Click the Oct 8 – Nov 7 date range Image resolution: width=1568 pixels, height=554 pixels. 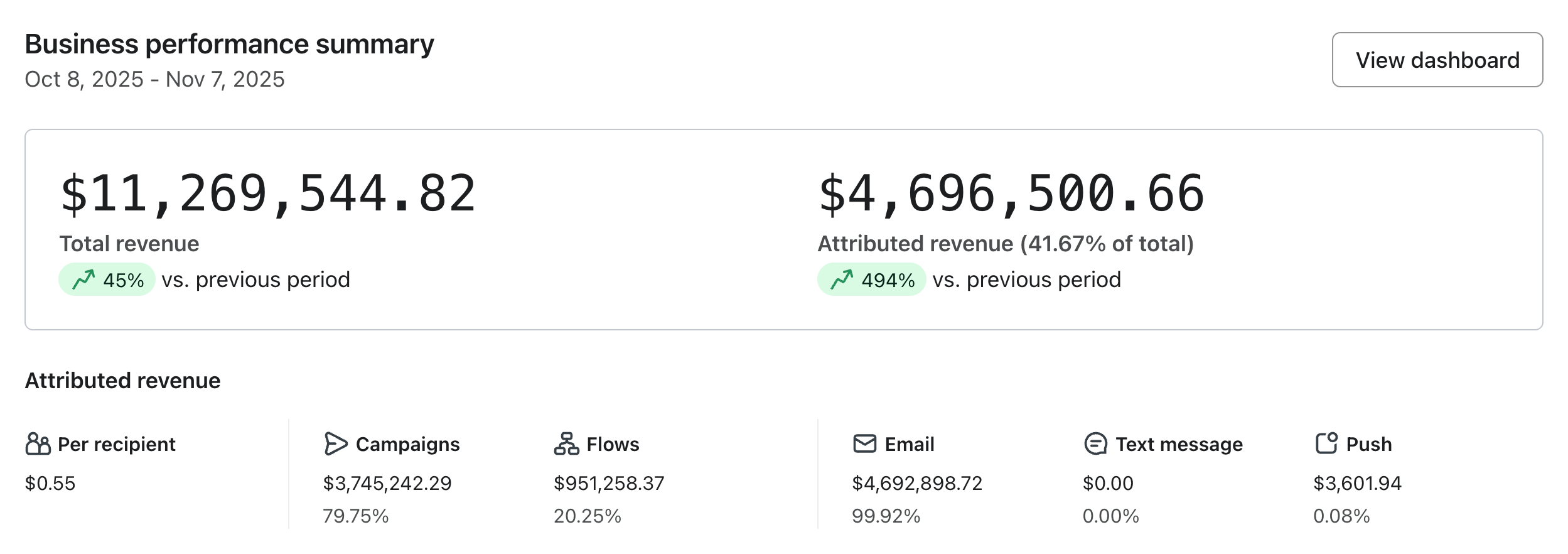pos(154,80)
